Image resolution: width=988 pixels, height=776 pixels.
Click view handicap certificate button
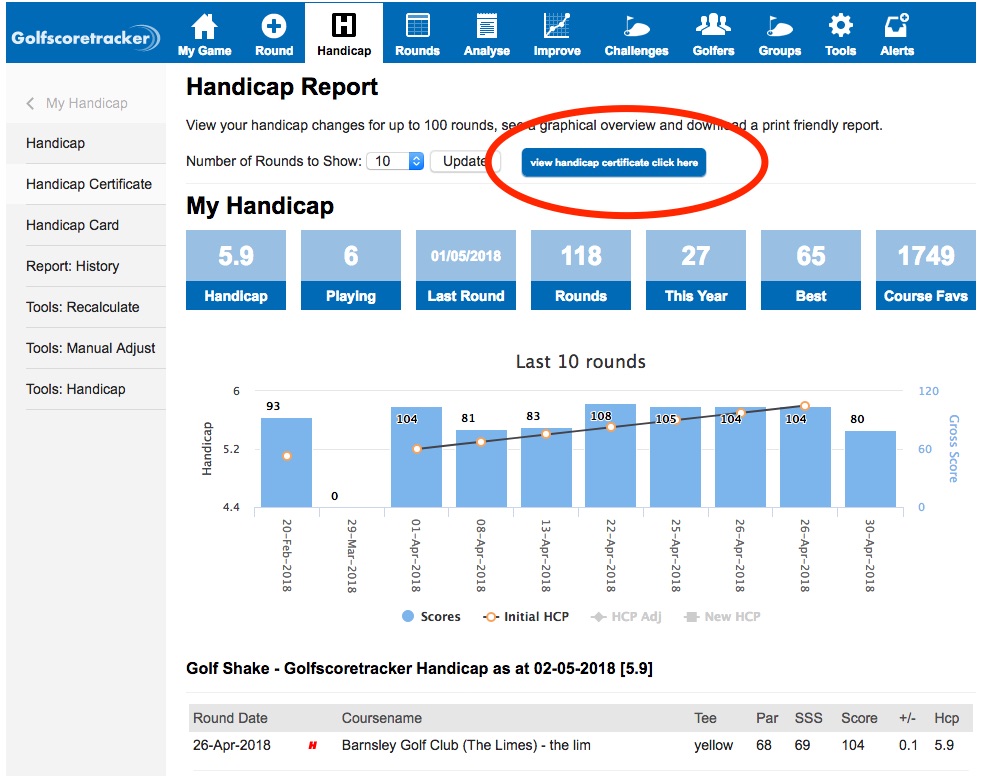[x=613, y=162]
